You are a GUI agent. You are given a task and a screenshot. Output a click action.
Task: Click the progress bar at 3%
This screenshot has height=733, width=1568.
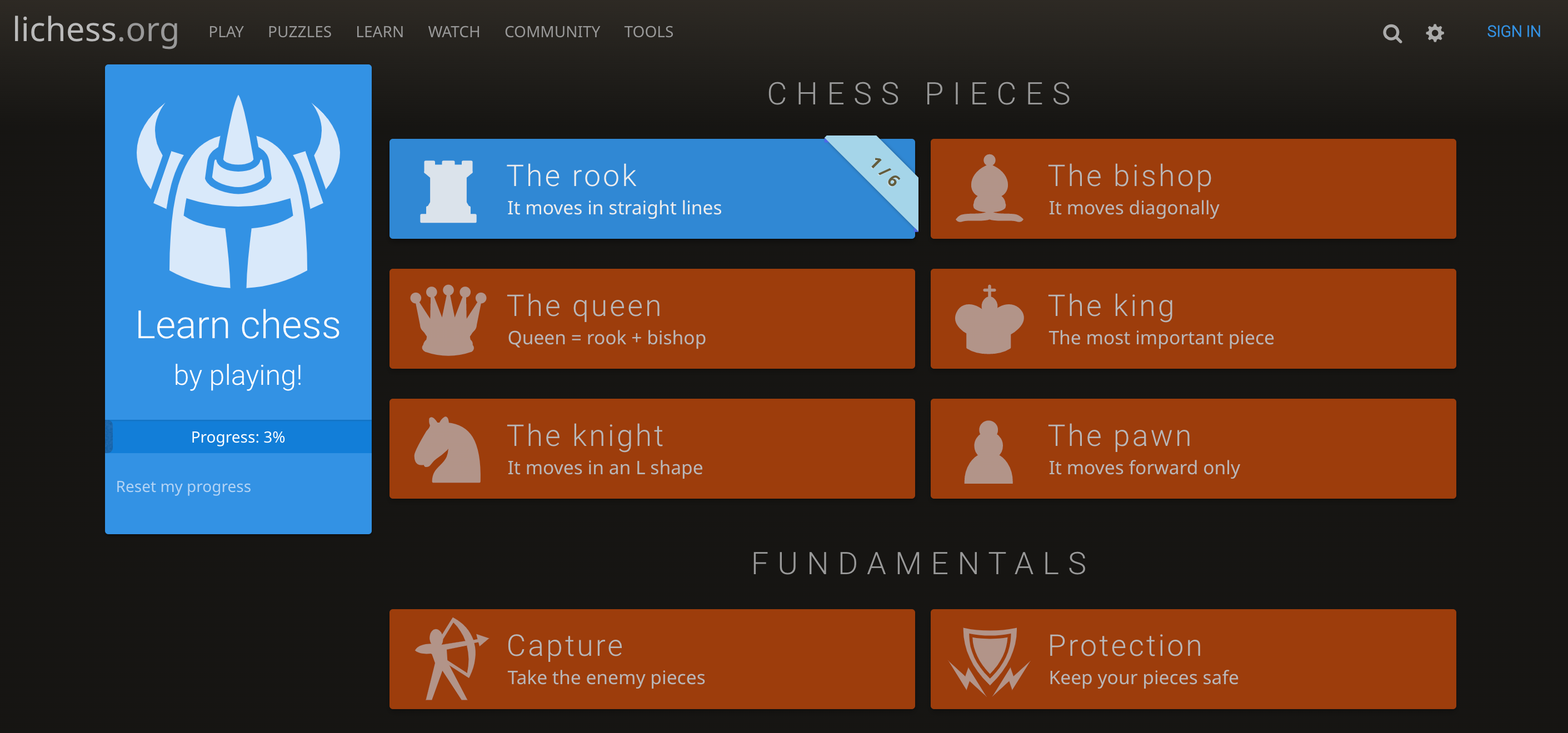coord(239,436)
